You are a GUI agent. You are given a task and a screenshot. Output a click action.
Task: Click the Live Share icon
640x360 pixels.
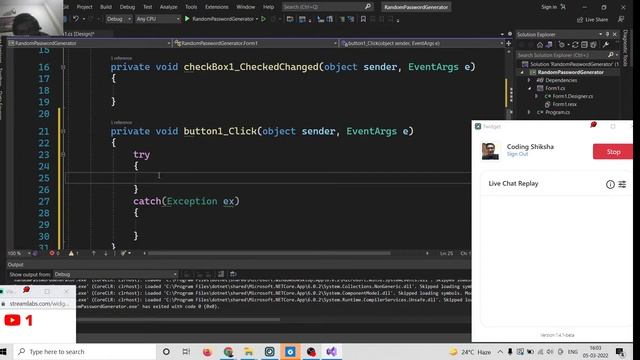click(580, 20)
